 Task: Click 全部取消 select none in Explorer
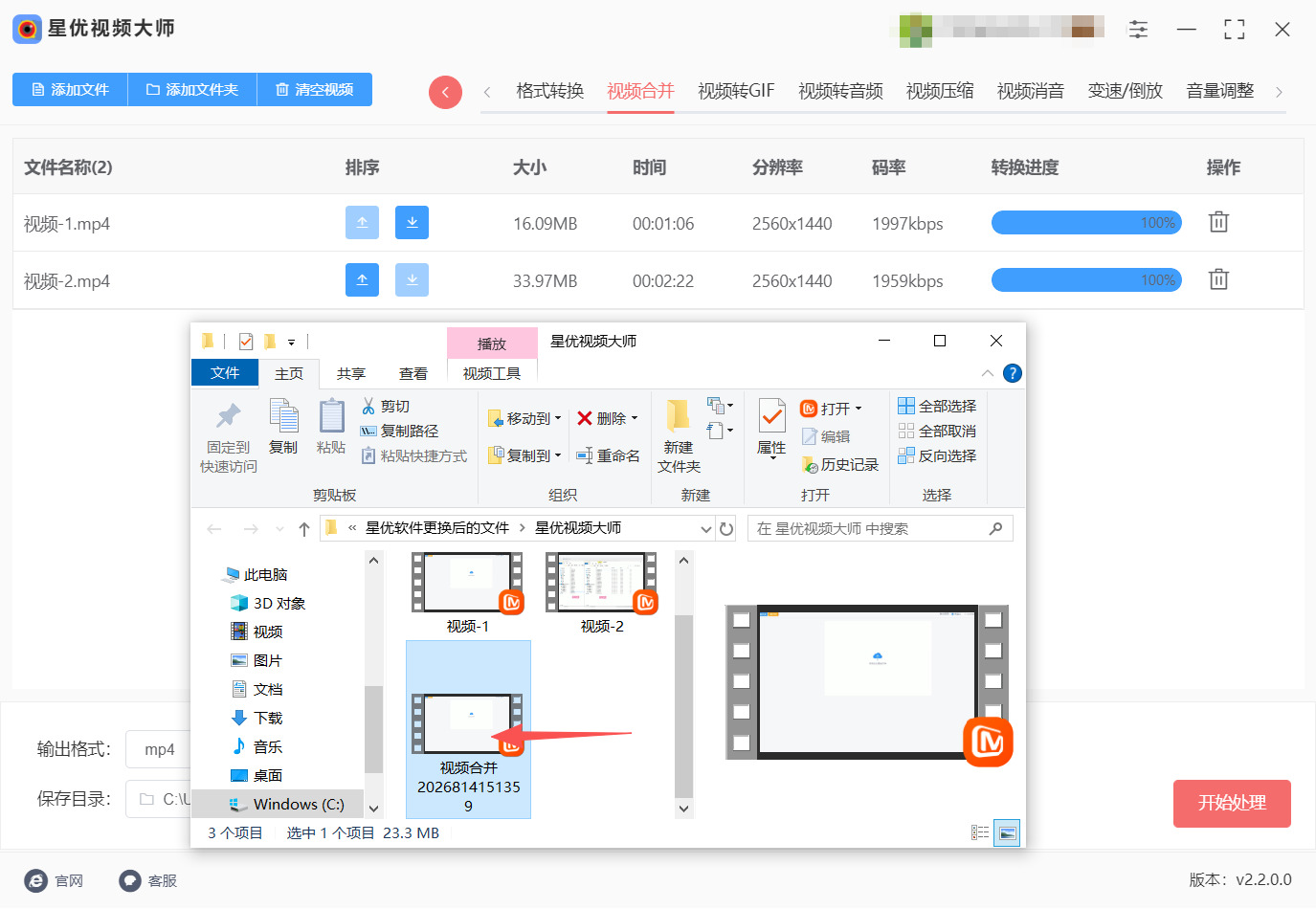point(937,432)
